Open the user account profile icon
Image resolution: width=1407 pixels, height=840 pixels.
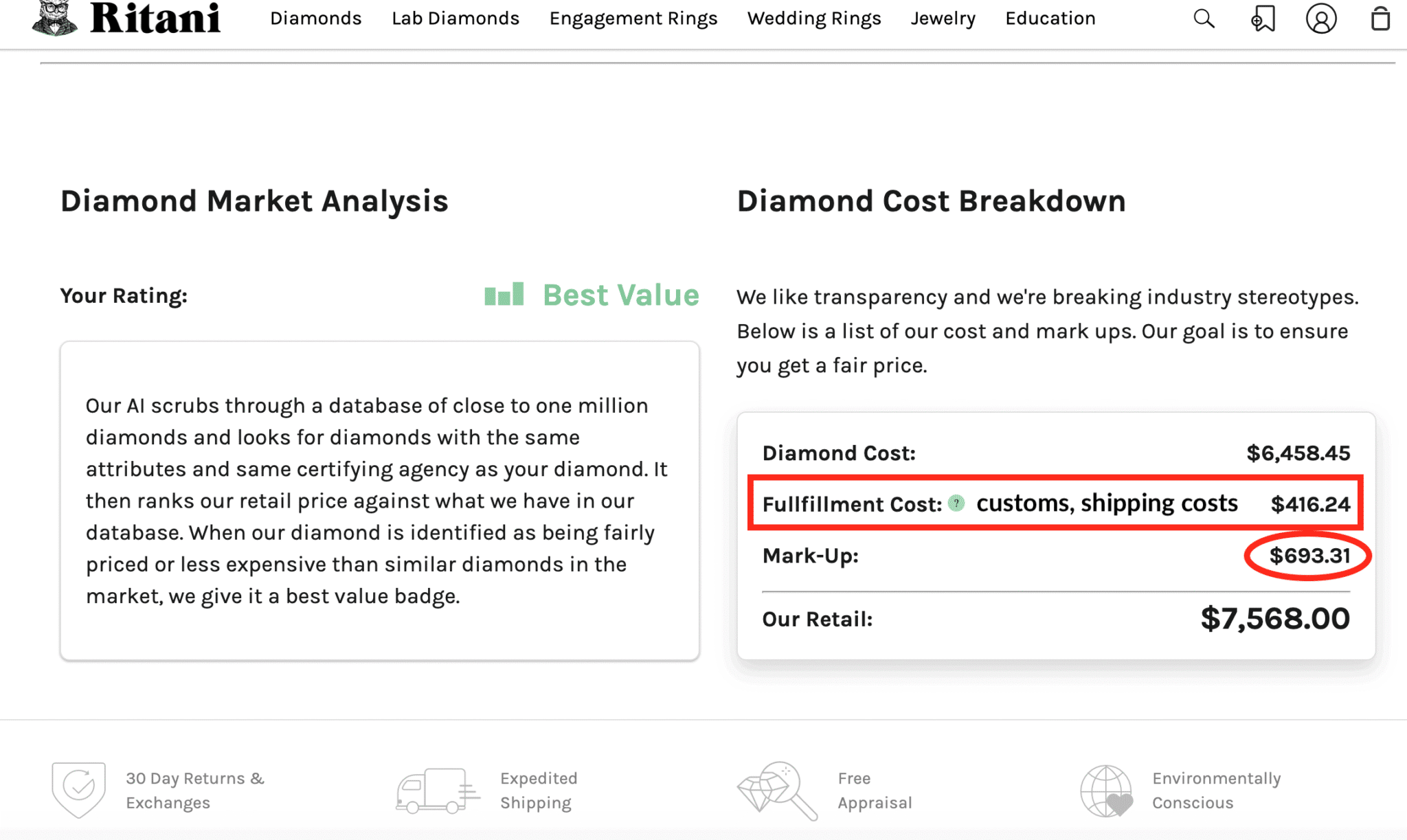[1320, 19]
